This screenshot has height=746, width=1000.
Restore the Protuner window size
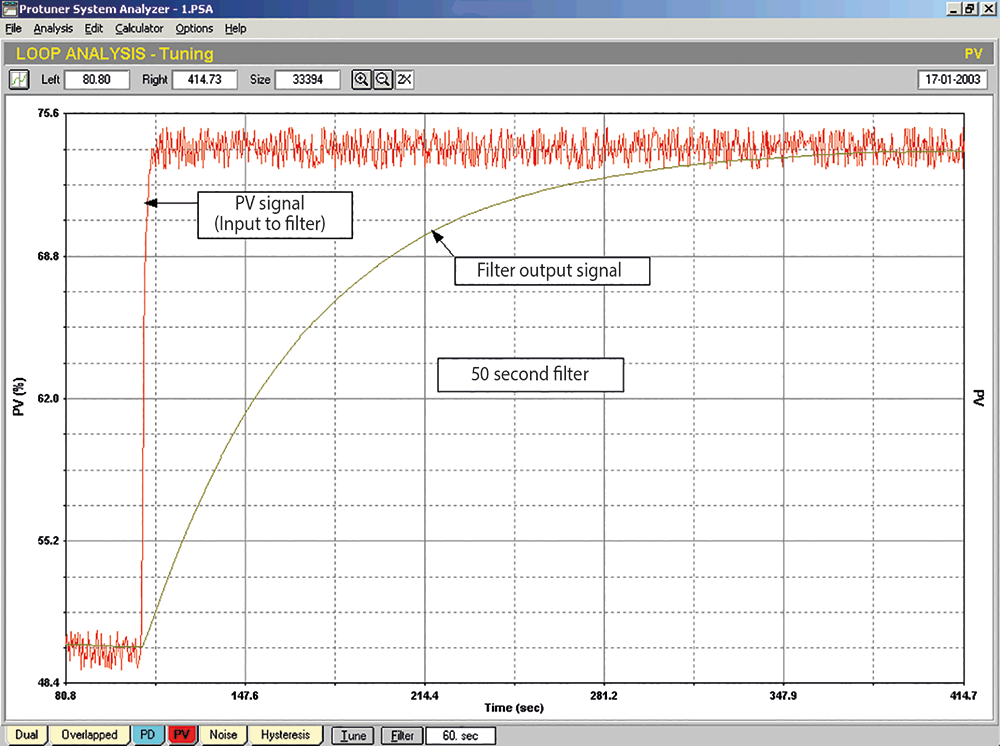(x=969, y=9)
